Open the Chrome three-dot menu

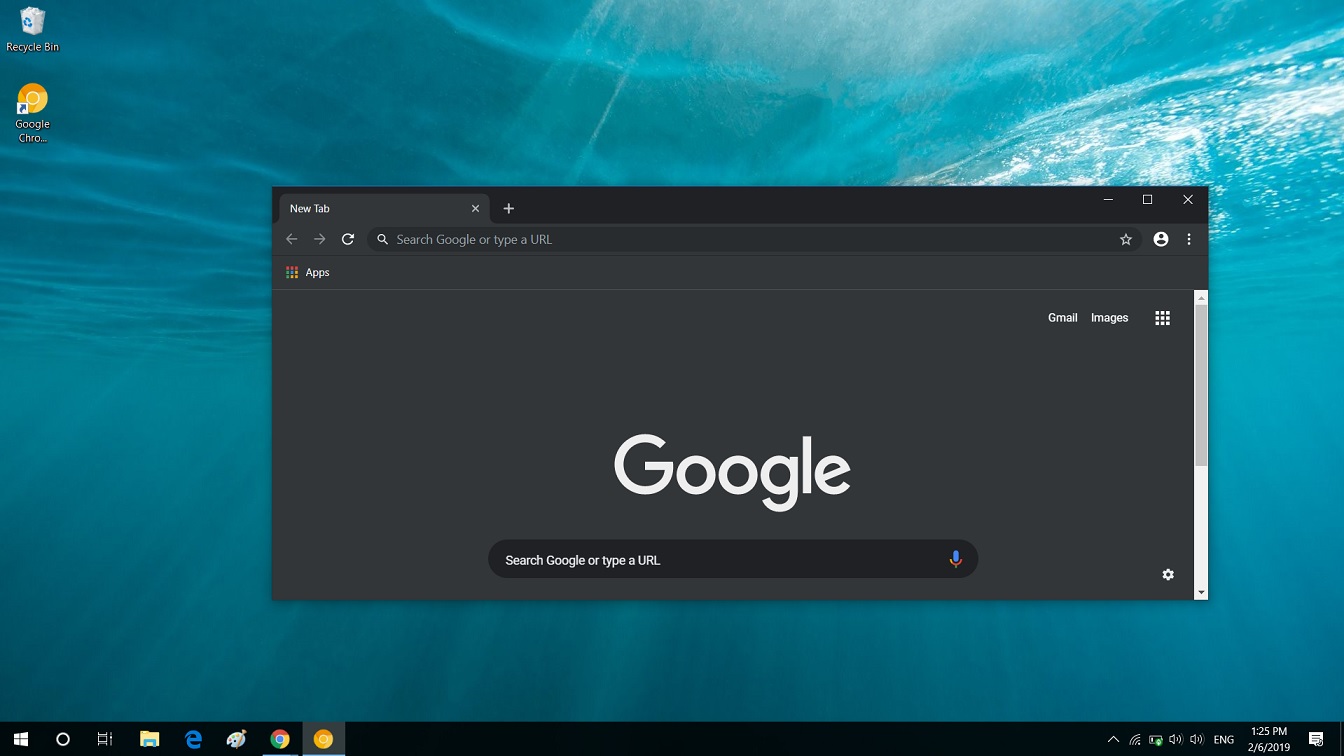(1189, 239)
